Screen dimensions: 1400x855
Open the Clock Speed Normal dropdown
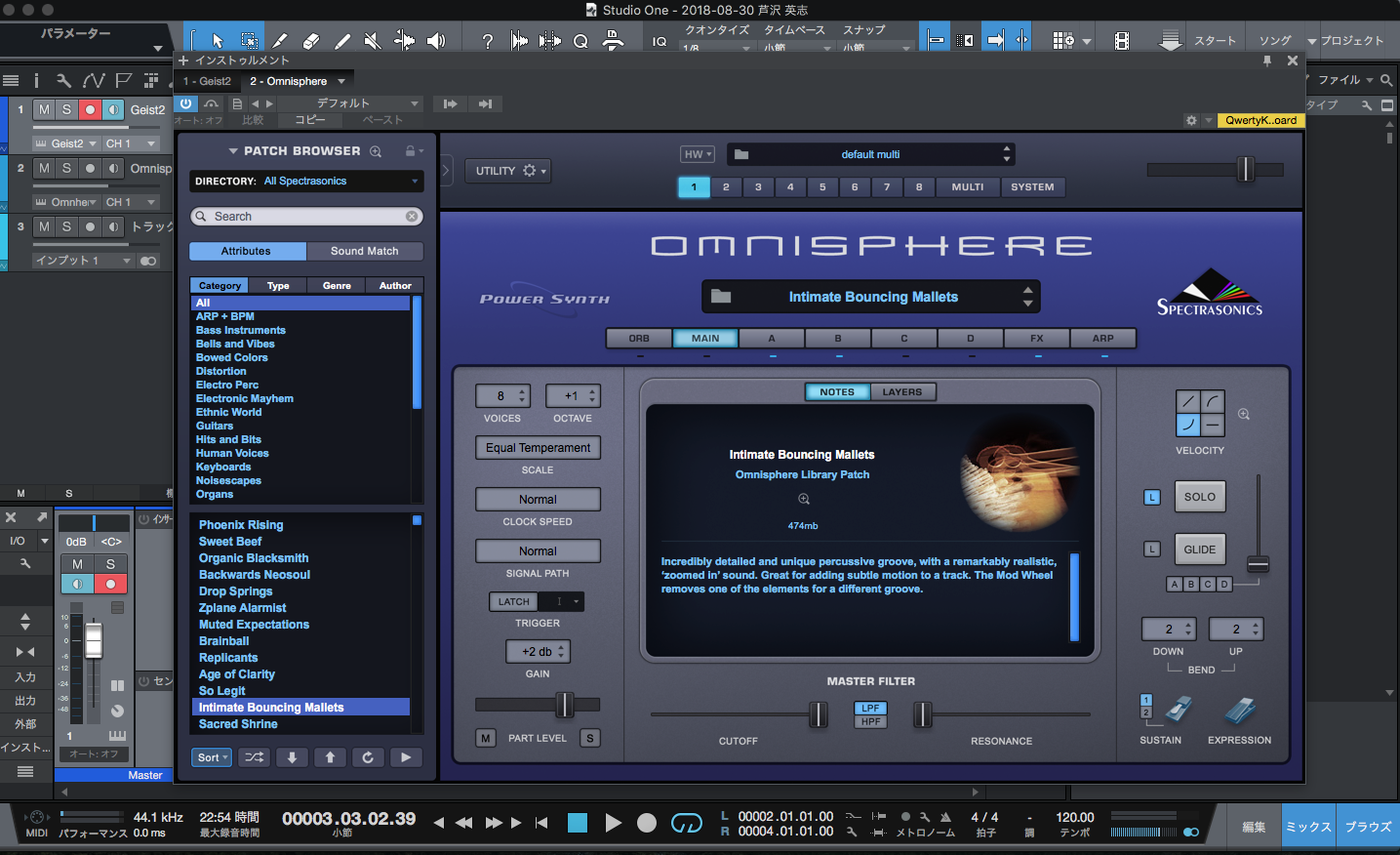[538, 500]
